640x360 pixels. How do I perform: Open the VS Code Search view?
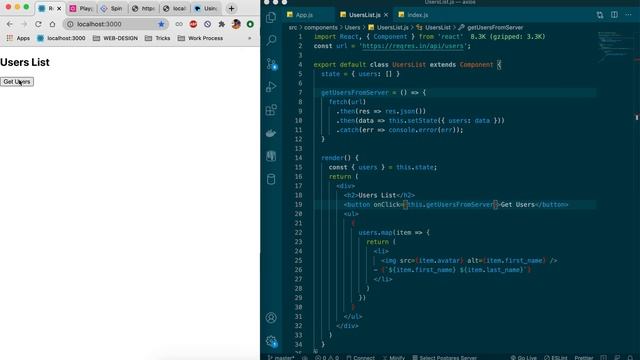[271, 40]
